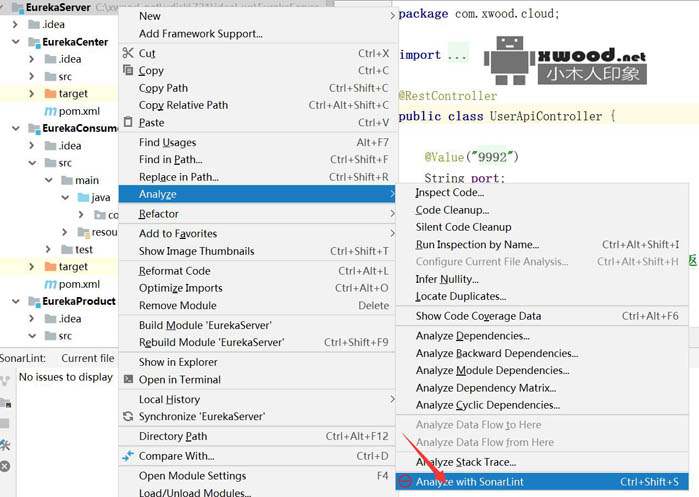Image resolution: width=699 pixels, height=497 pixels.
Task: Click the Cut scissors icon
Action: (128, 53)
